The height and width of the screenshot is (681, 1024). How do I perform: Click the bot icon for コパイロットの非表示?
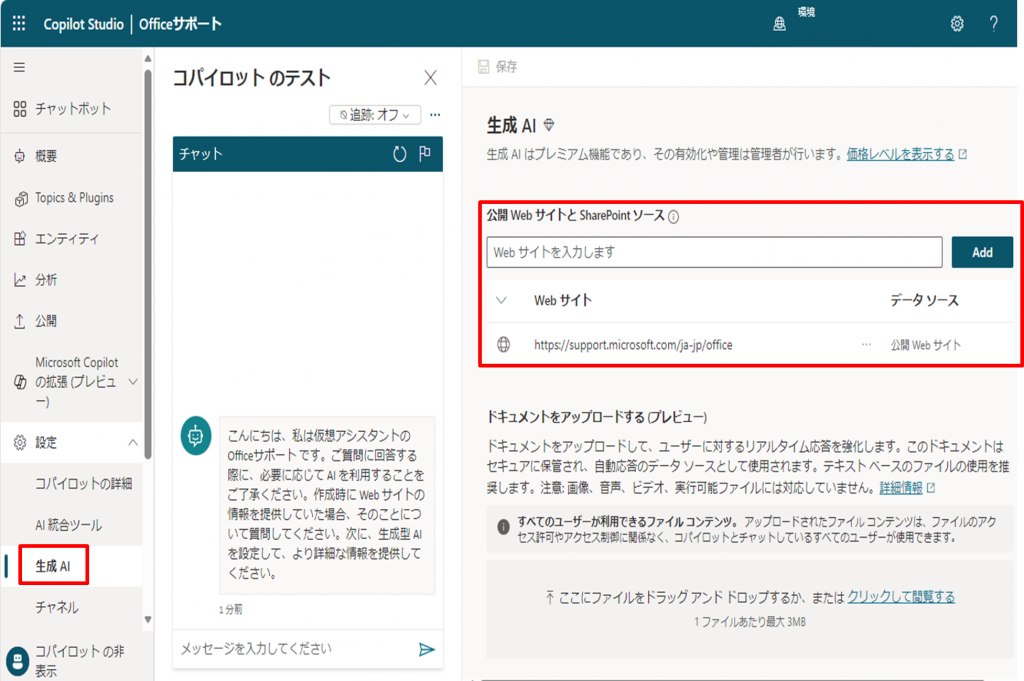coord(18,661)
